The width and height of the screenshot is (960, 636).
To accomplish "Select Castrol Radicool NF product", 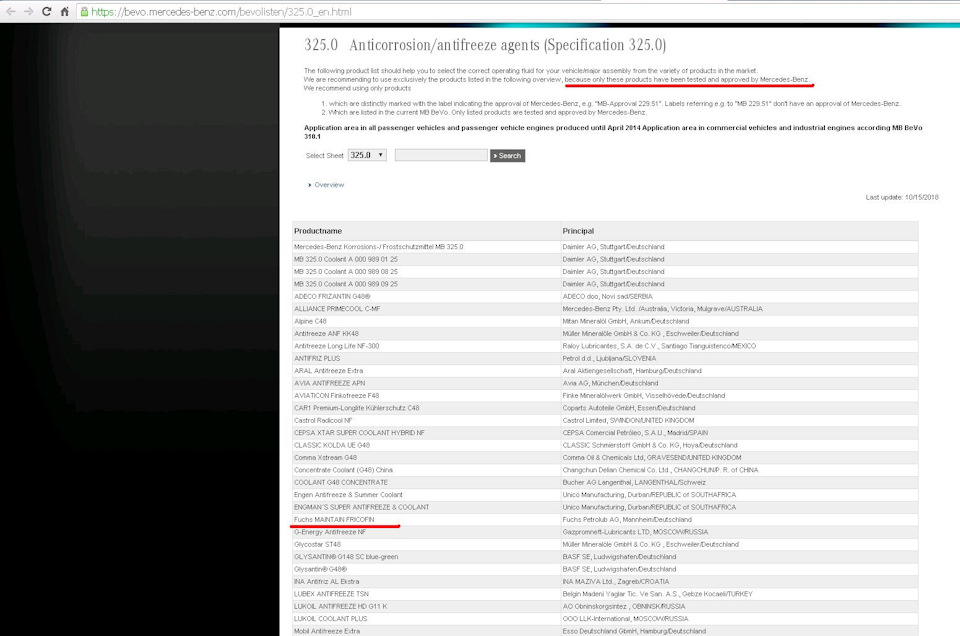I will pyautogui.click(x=323, y=421).
